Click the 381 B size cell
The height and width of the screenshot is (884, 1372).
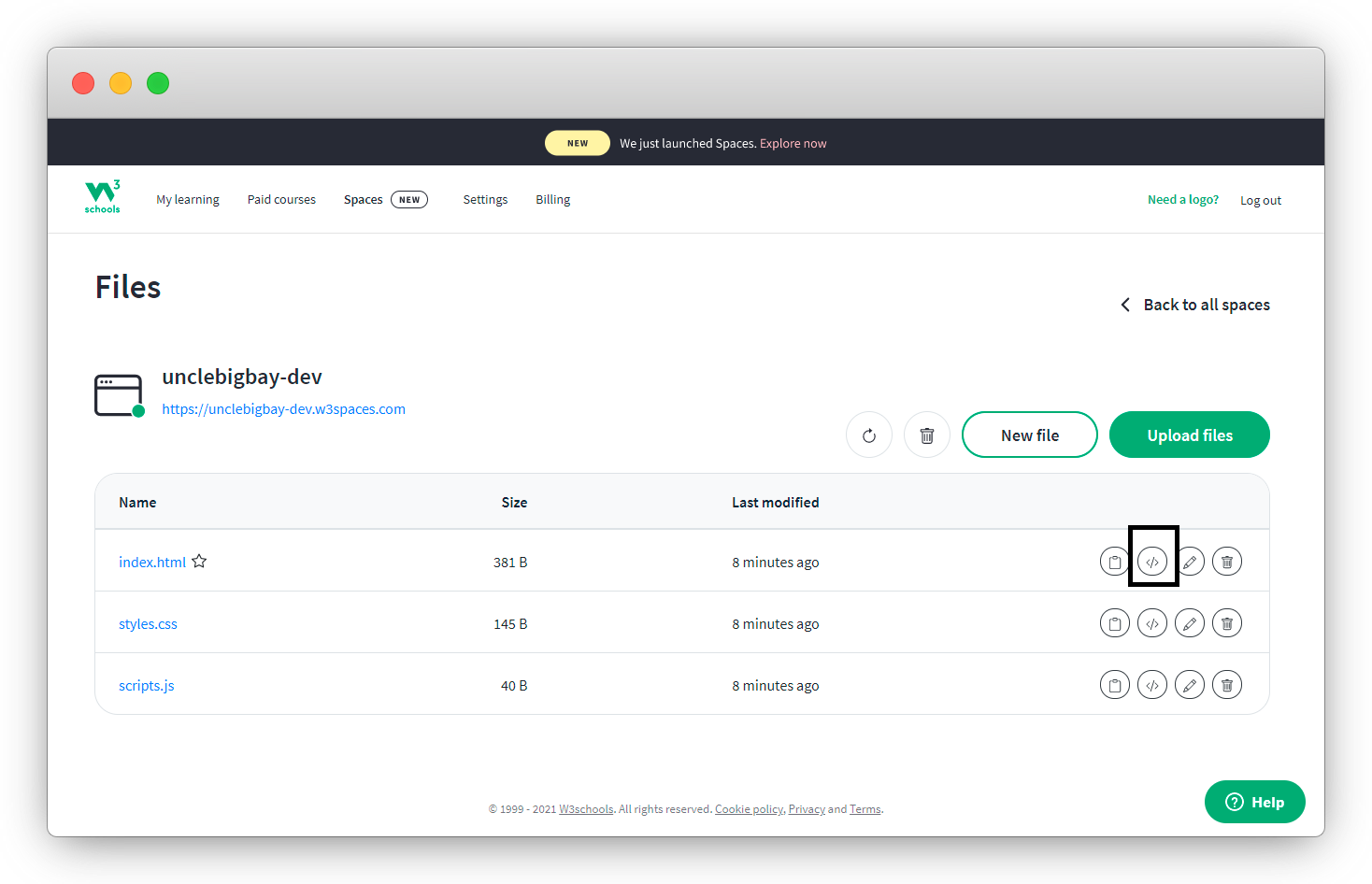coord(510,563)
